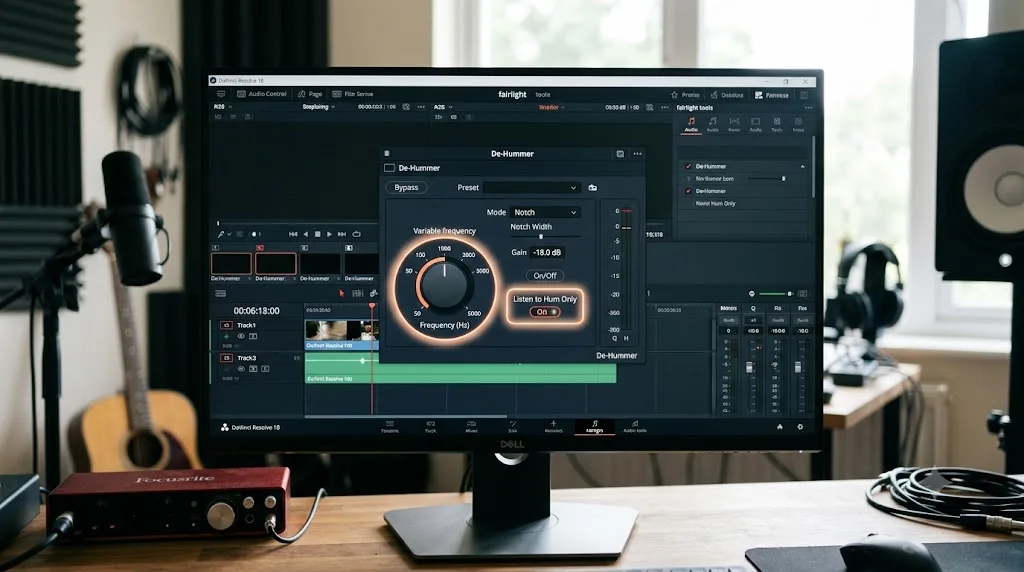The width and height of the screenshot is (1024, 572).
Task: Click the playhead marker on timeline ruler
Action: (x=372, y=306)
